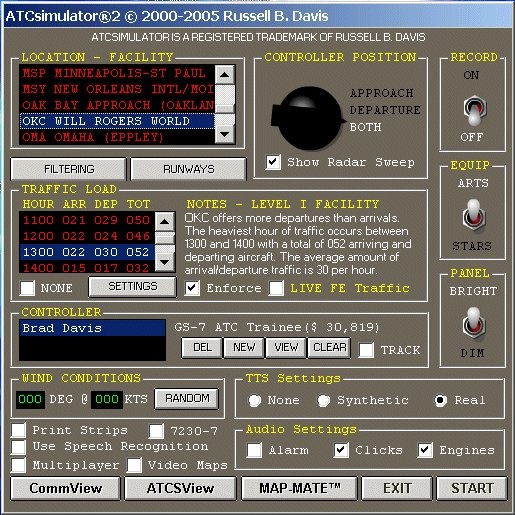The height and width of the screenshot is (515, 515).
Task: Open the RUNWAYS dialog
Action: point(189,169)
